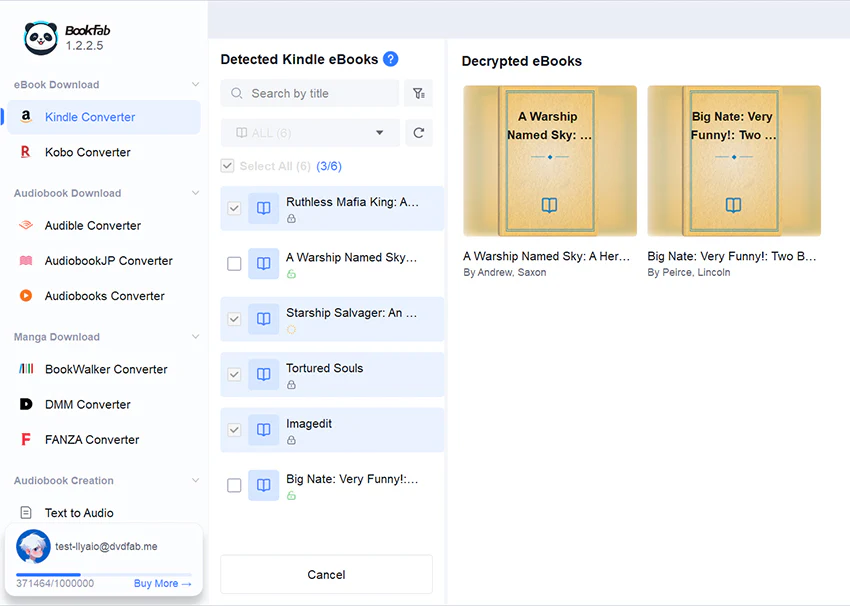Click the lock icon under Ruthless Mafia King
Image resolution: width=850 pixels, height=606 pixels.
click(291, 218)
